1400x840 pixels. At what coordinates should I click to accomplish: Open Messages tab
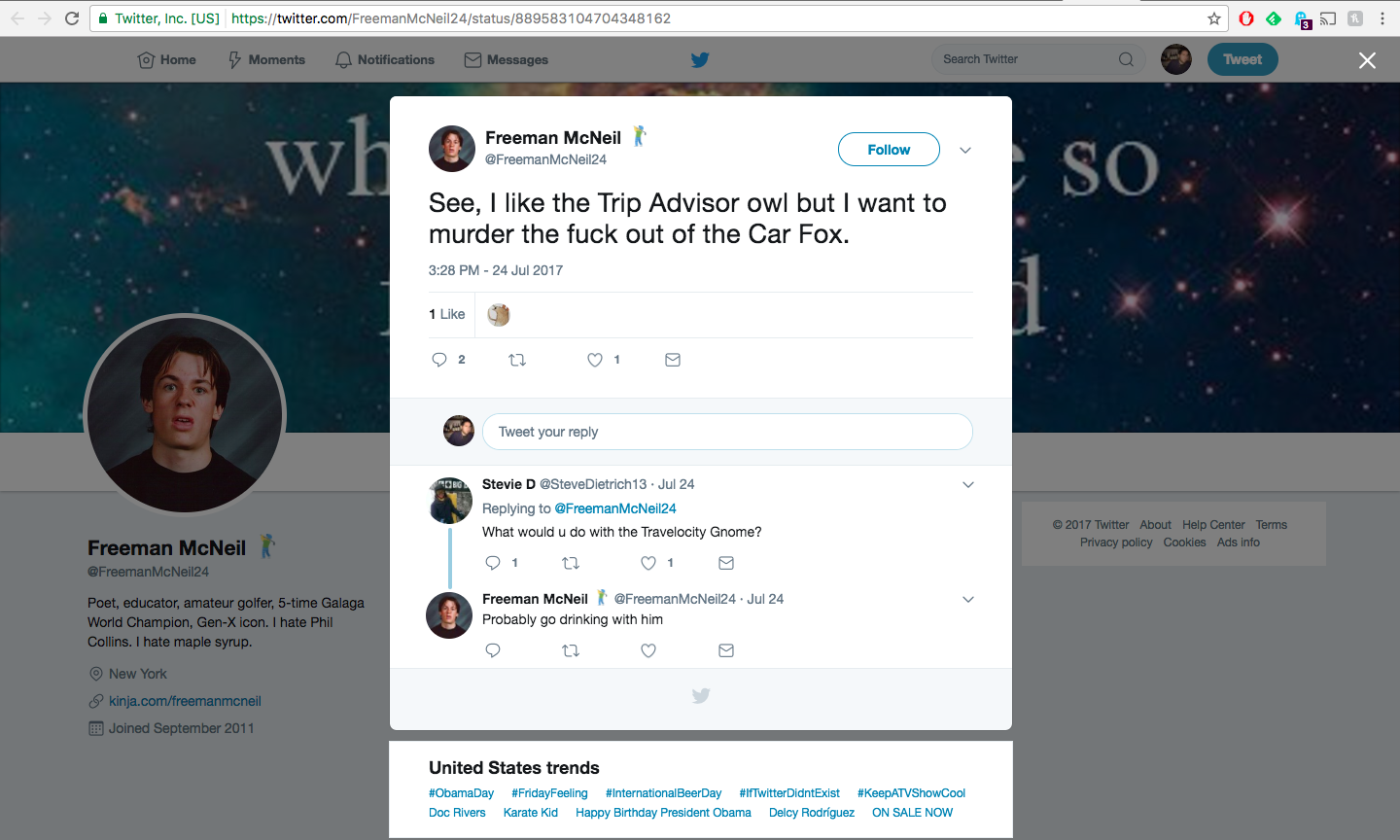coord(507,59)
